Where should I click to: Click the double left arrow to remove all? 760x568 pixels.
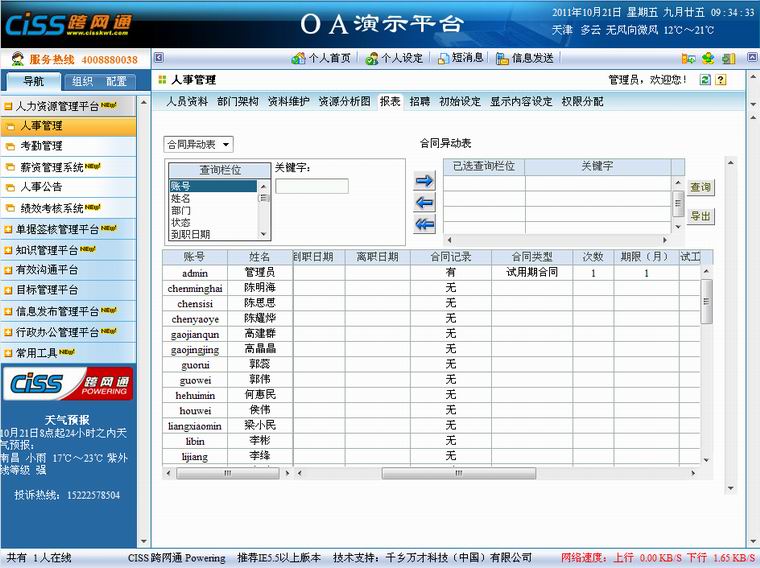click(425, 224)
